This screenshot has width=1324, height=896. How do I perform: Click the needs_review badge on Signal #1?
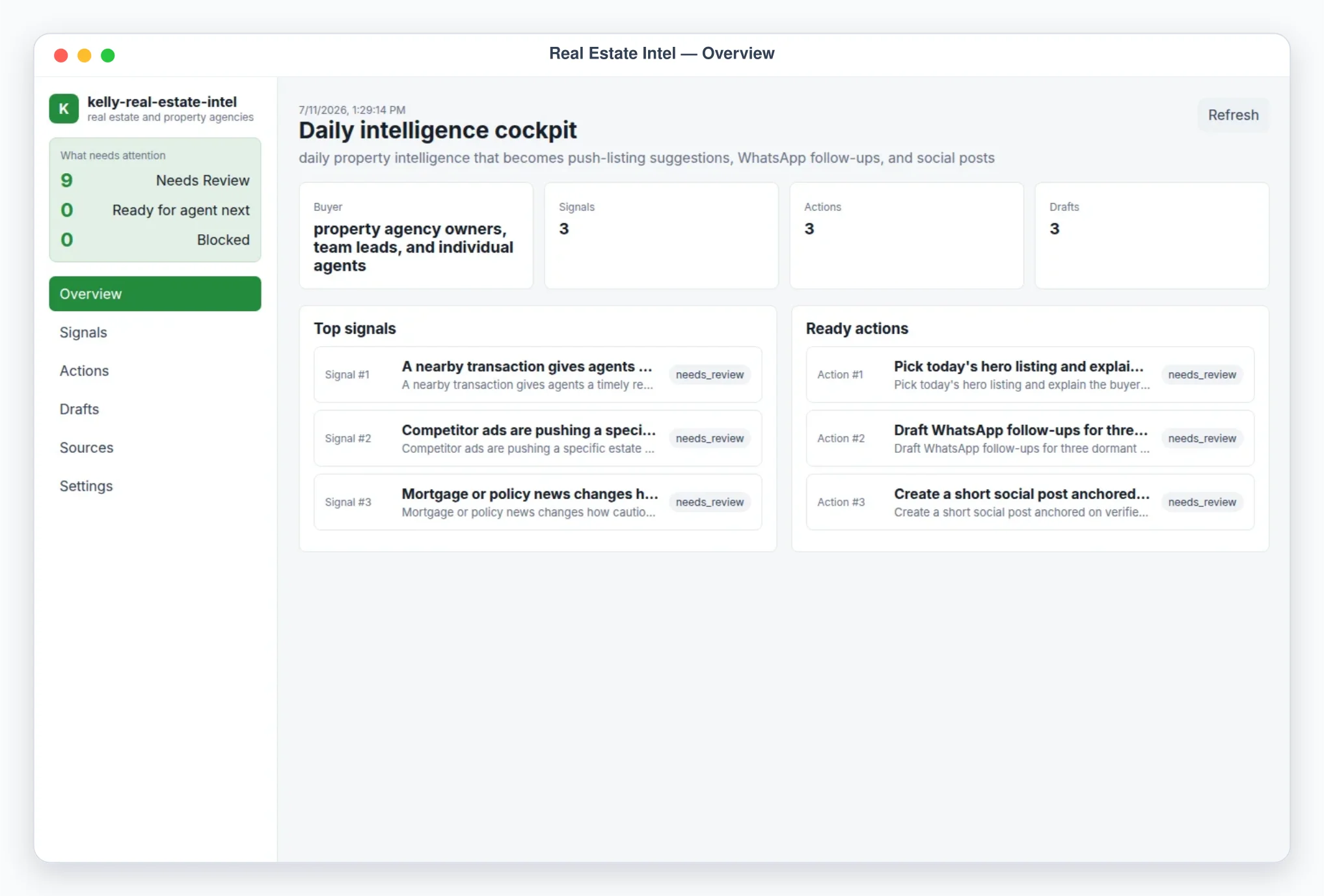click(709, 375)
